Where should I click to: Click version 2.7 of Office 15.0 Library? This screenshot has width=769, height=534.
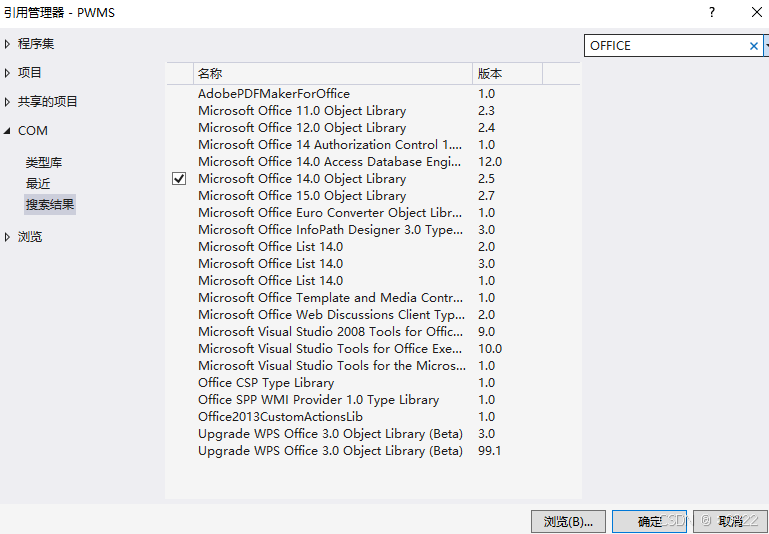487,196
